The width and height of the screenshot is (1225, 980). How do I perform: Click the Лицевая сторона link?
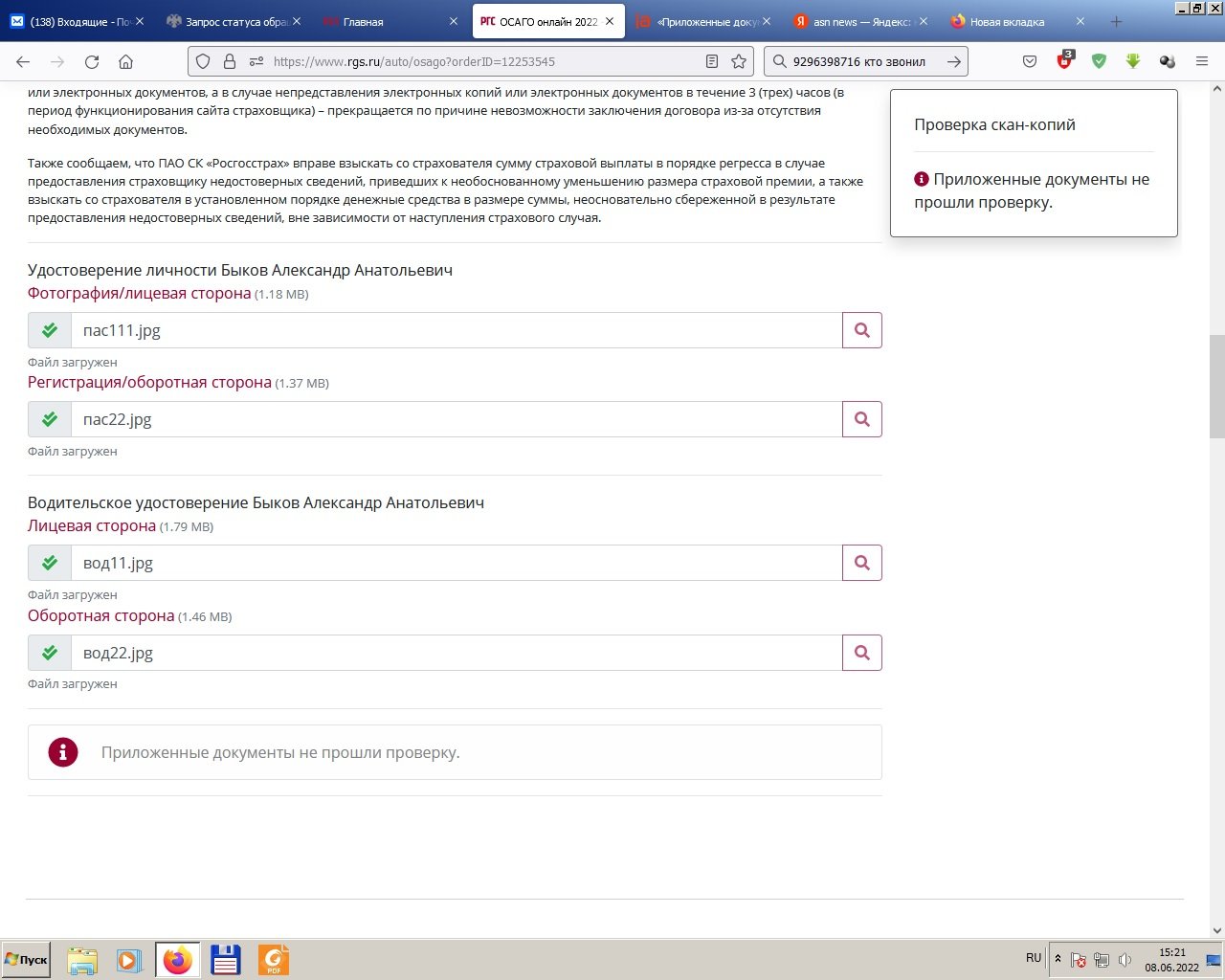click(x=92, y=525)
